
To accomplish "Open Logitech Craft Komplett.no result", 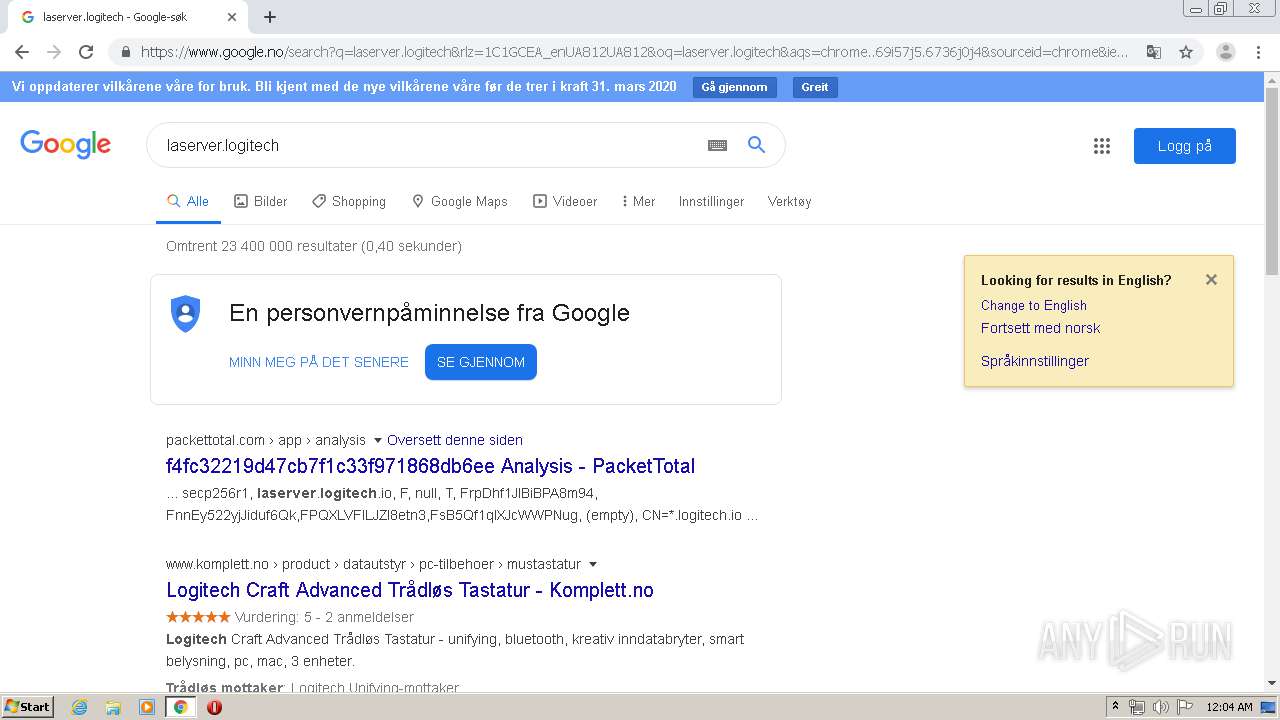I will 410,590.
